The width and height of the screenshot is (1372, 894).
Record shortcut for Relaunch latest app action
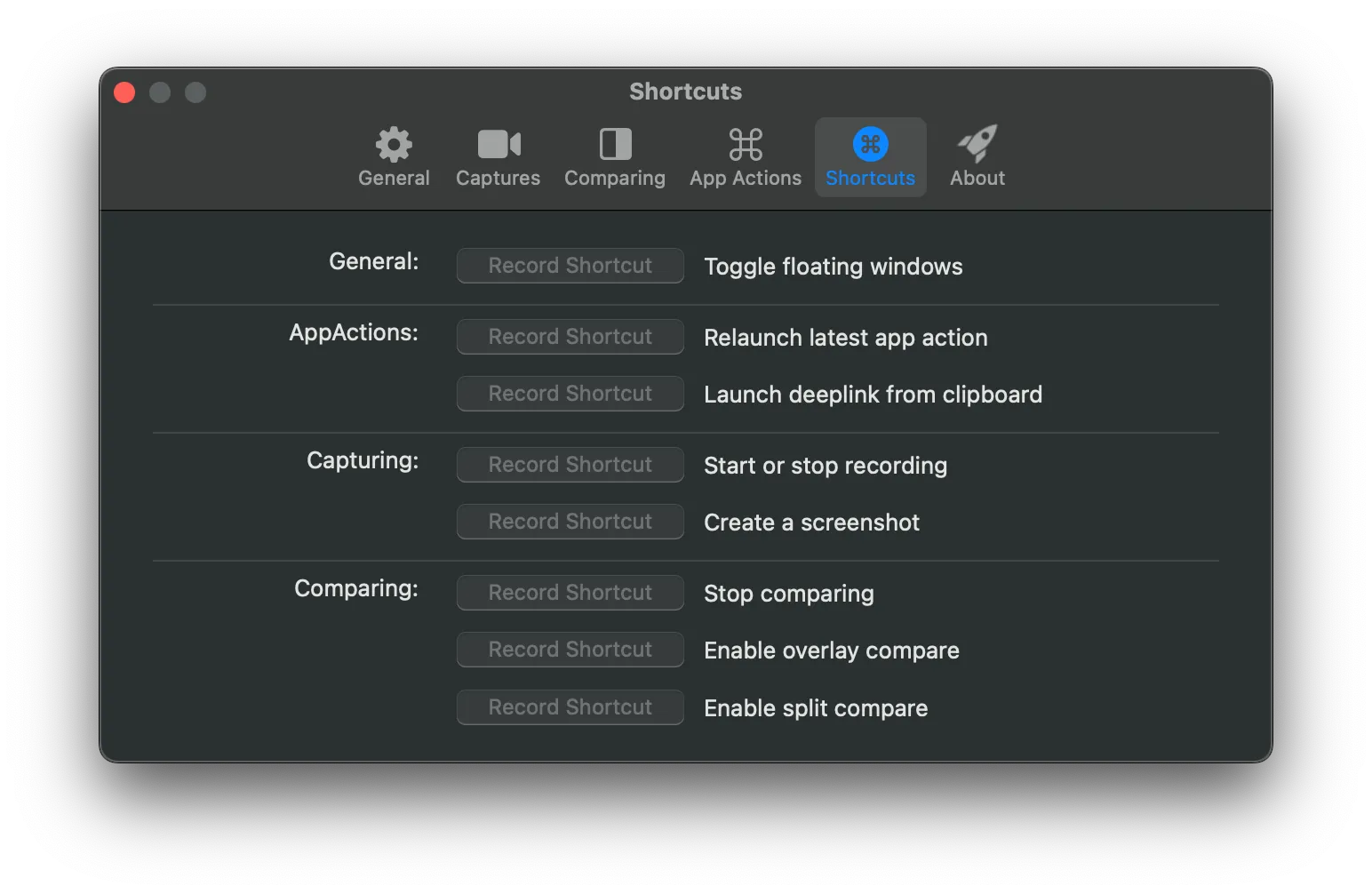570,337
